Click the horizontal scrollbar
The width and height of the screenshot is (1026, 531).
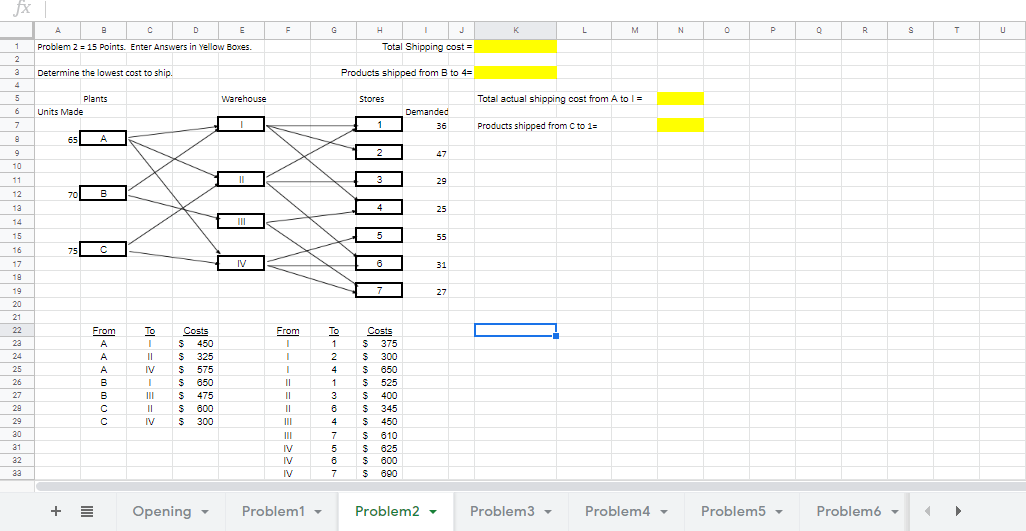(530, 487)
